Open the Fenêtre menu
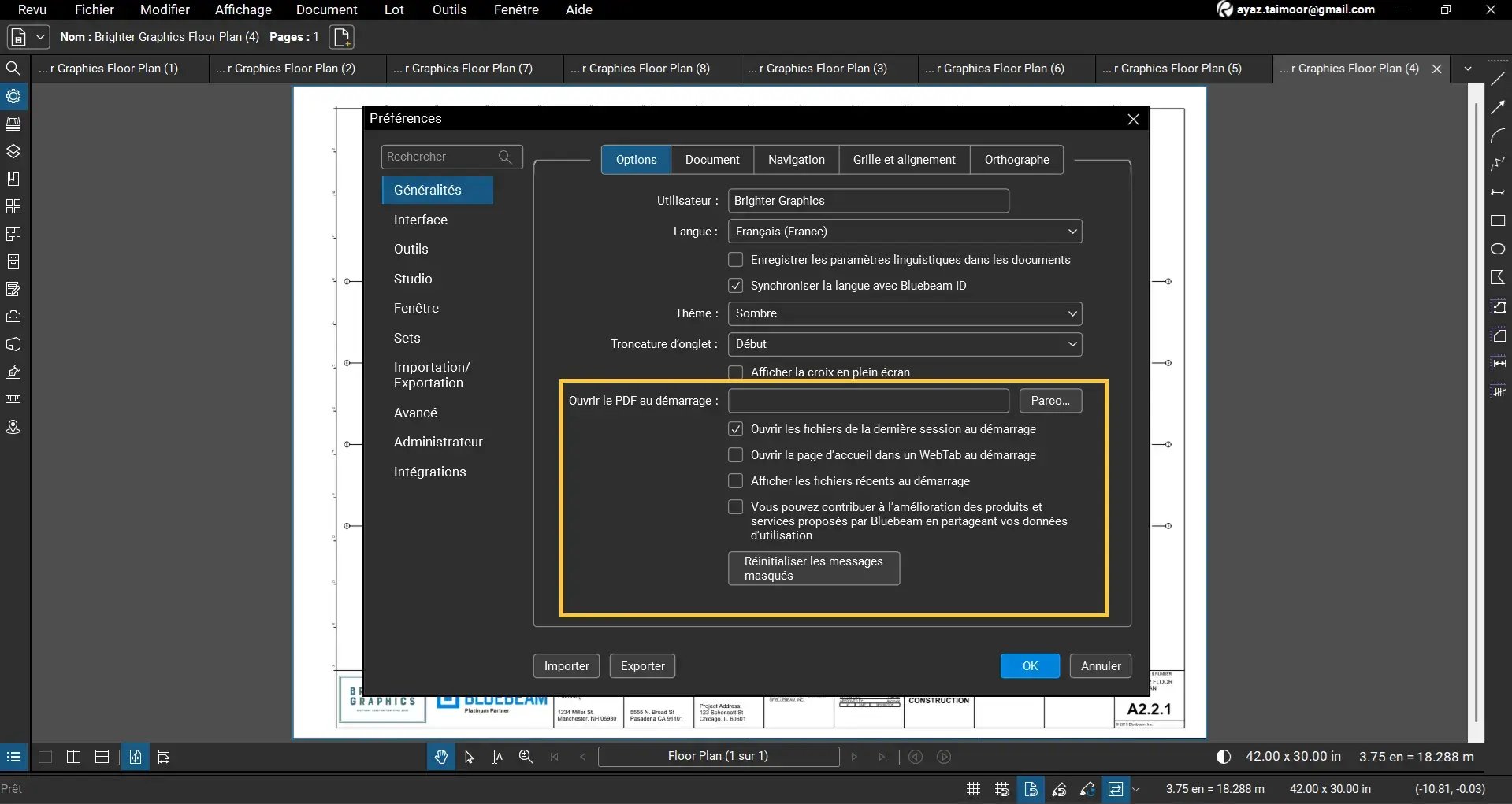Viewport: 1512px width, 804px height. pyautogui.click(x=515, y=9)
